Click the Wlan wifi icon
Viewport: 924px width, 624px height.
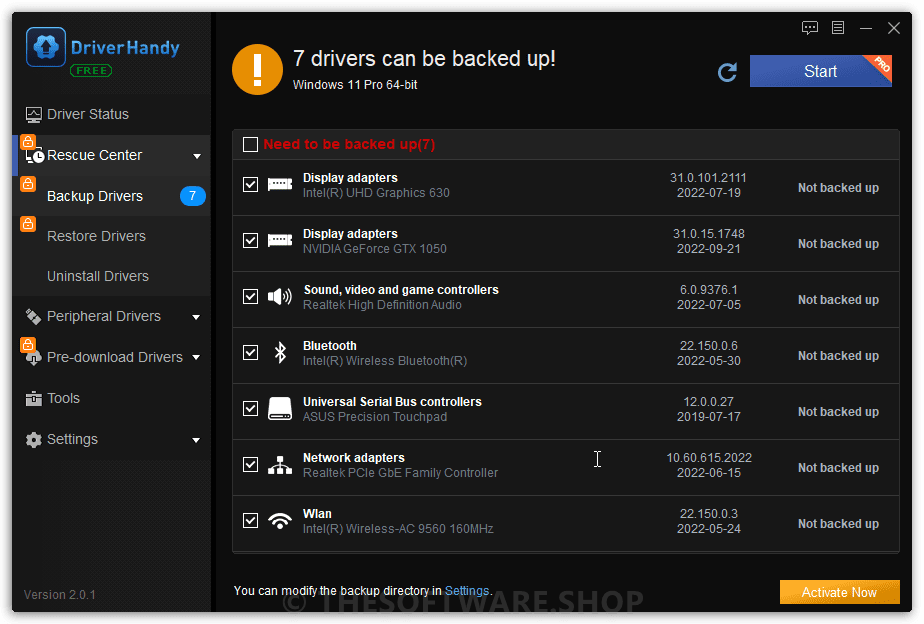[x=280, y=521]
